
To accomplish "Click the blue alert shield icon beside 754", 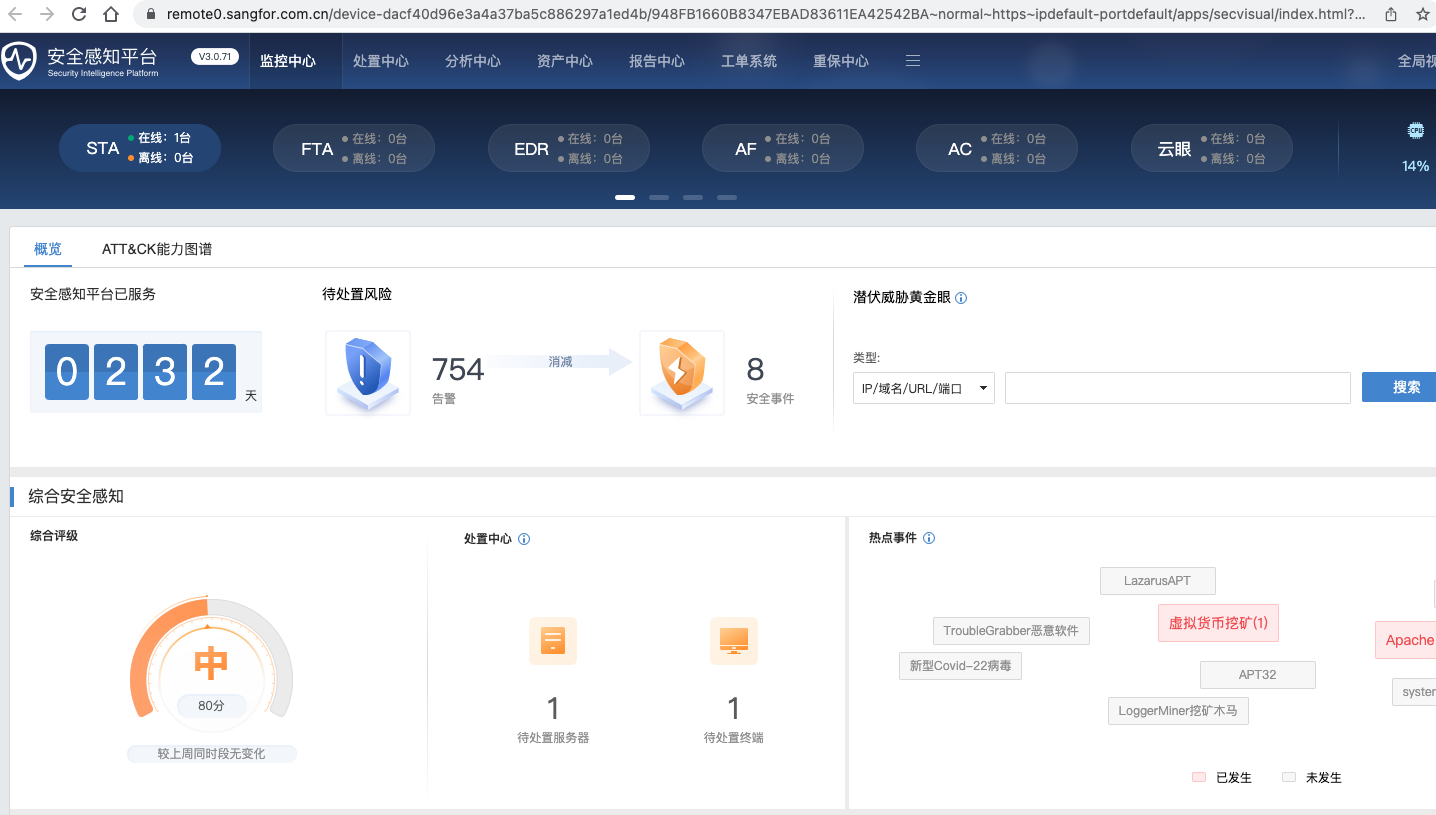I will point(368,372).
